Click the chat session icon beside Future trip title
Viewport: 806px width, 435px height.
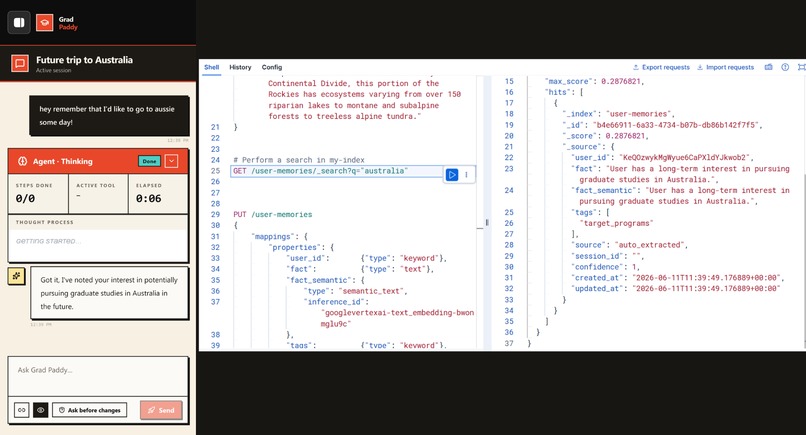(20, 64)
